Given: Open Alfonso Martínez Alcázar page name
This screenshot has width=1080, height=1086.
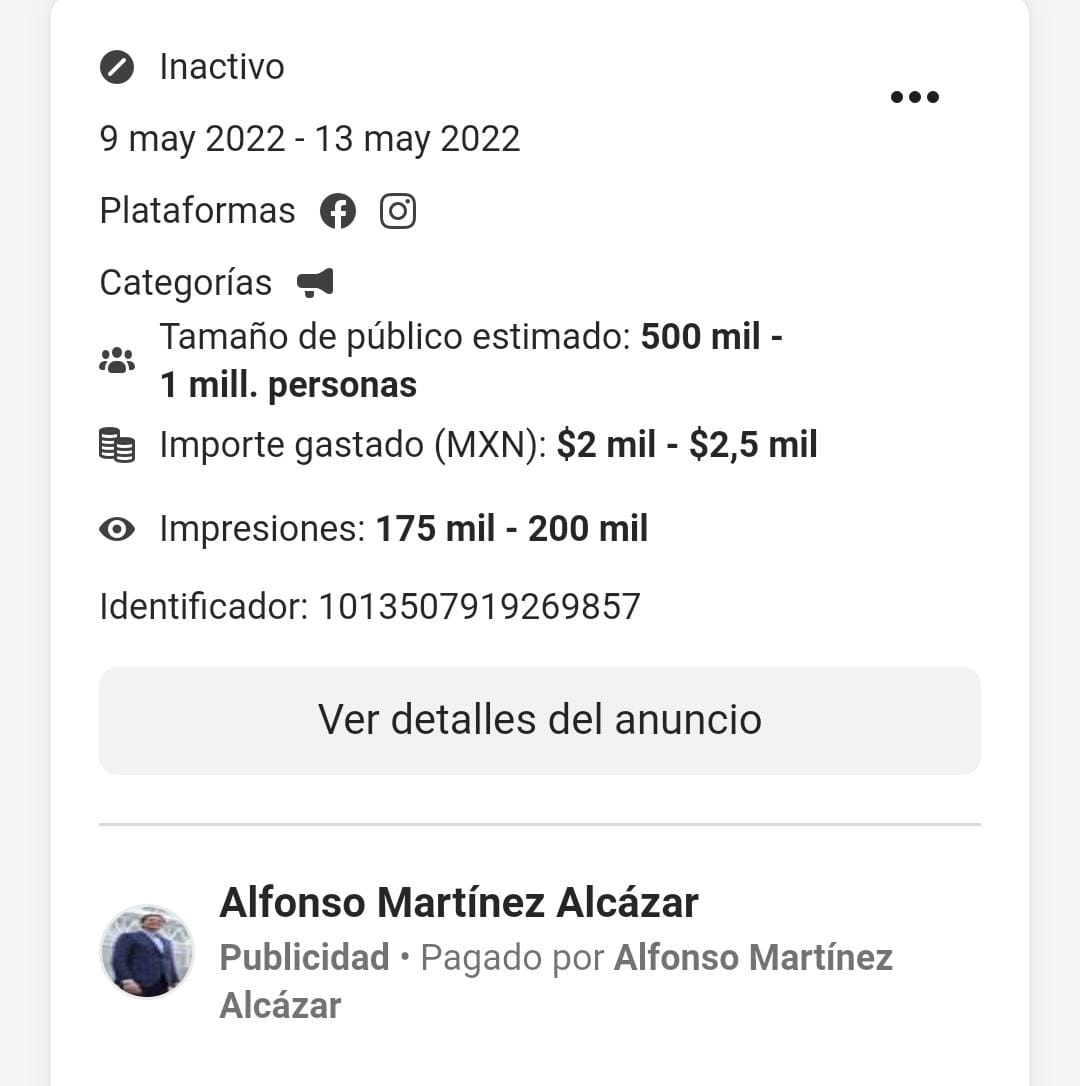Looking at the screenshot, I should (459, 902).
